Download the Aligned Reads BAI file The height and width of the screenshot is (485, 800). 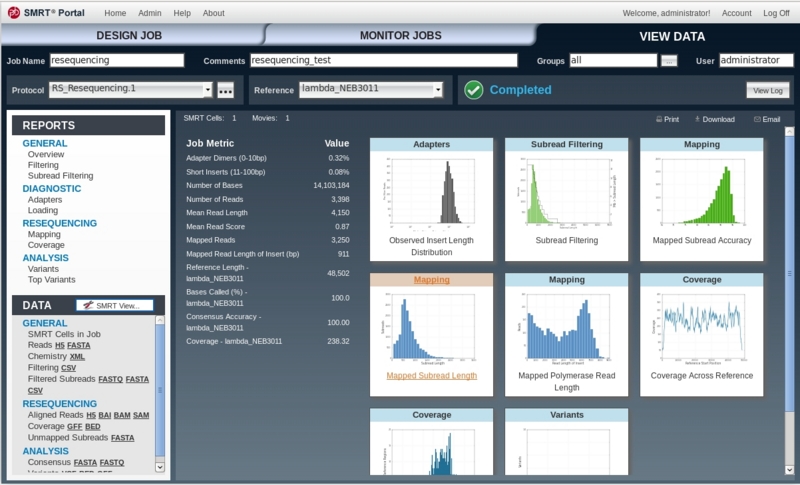pyautogui.click(x=105, y=415)
